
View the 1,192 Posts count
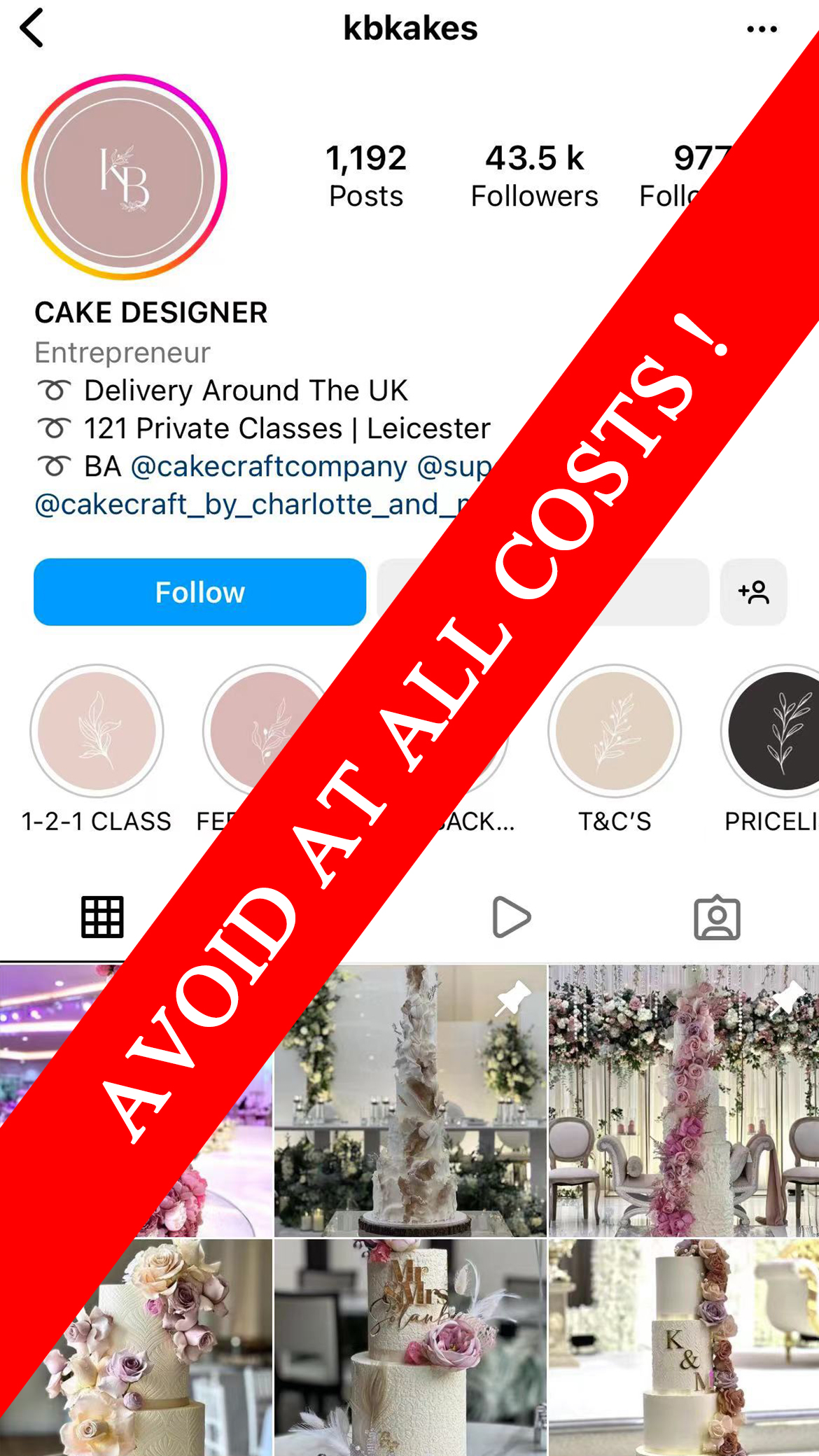pos(366,176)
